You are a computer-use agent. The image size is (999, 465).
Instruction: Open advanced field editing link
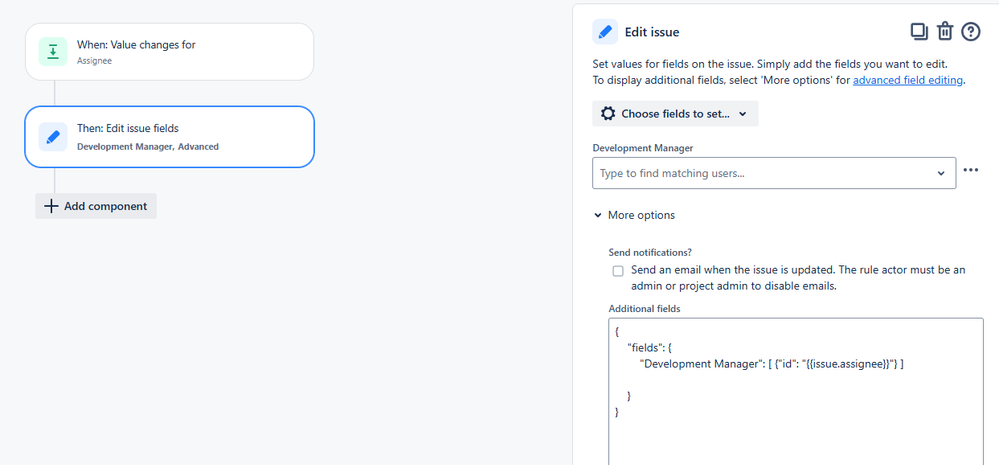tap(907, 80)
